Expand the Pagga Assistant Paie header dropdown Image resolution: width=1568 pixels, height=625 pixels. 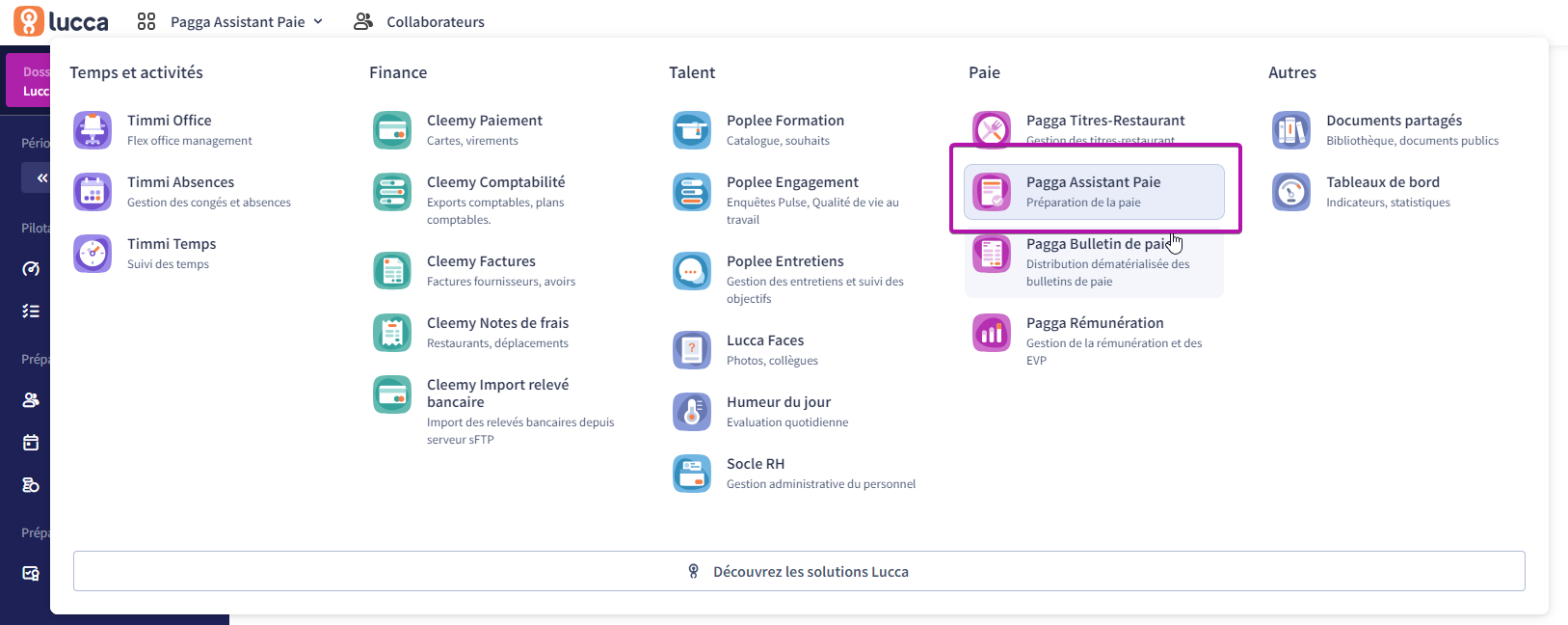[x=247, y=21]
